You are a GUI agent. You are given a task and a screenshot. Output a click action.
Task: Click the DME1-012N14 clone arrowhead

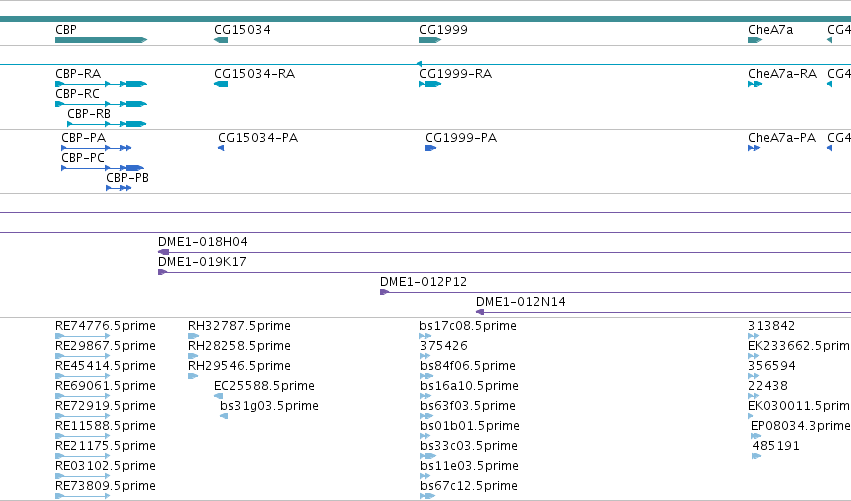[x=480, y=312]
